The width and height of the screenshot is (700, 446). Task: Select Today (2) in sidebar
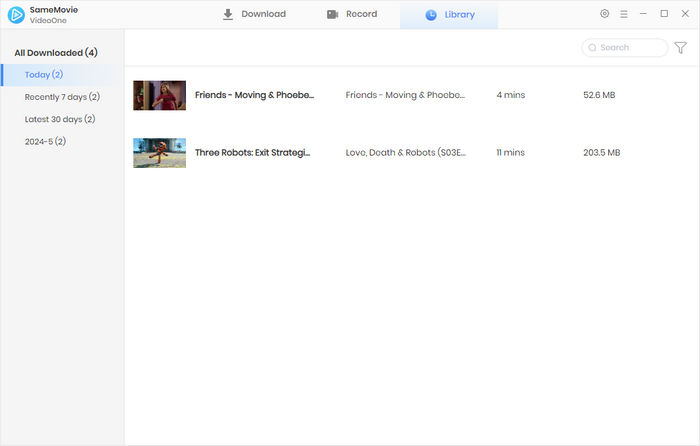click(44, 74)
